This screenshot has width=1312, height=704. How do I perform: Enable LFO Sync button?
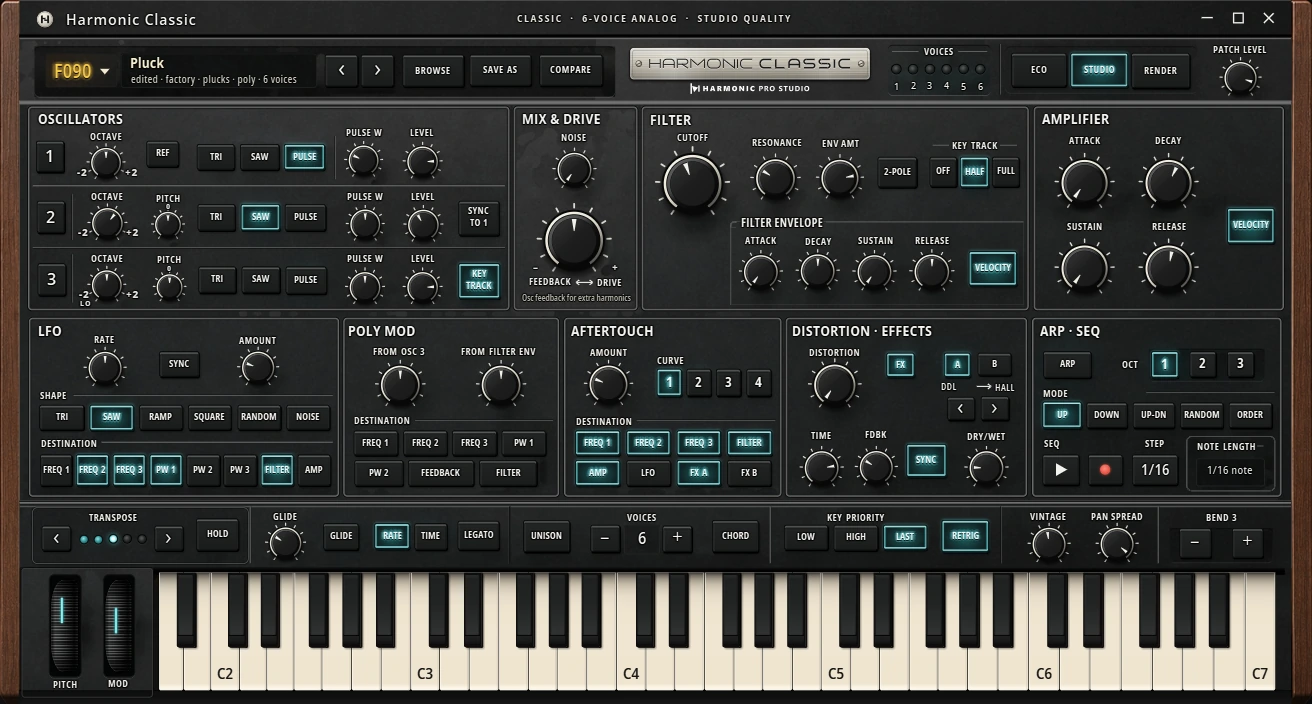(179, 364)
